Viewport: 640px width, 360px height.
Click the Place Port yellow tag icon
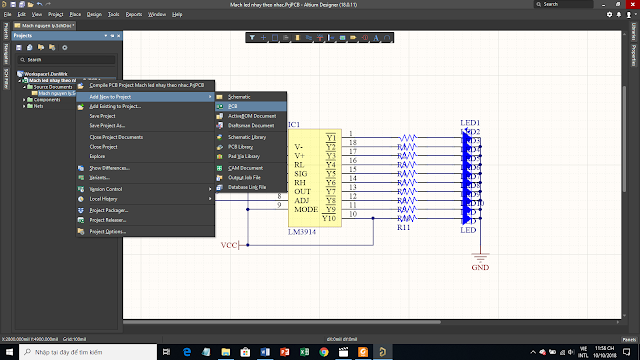pyautogui.click(x=353, y=38)
